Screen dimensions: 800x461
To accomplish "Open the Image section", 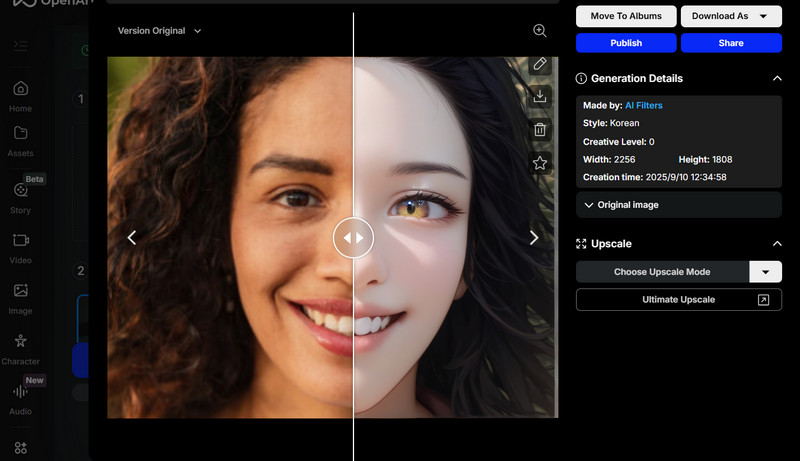I will (20, 291).
